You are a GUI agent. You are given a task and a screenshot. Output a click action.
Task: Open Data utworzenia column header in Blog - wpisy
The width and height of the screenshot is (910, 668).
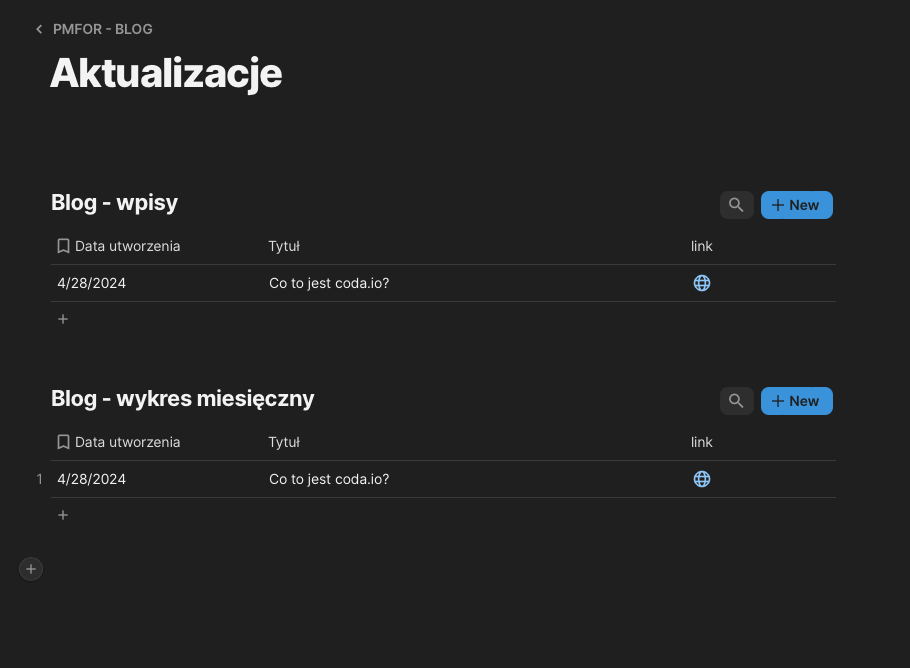tap(127, 246)
